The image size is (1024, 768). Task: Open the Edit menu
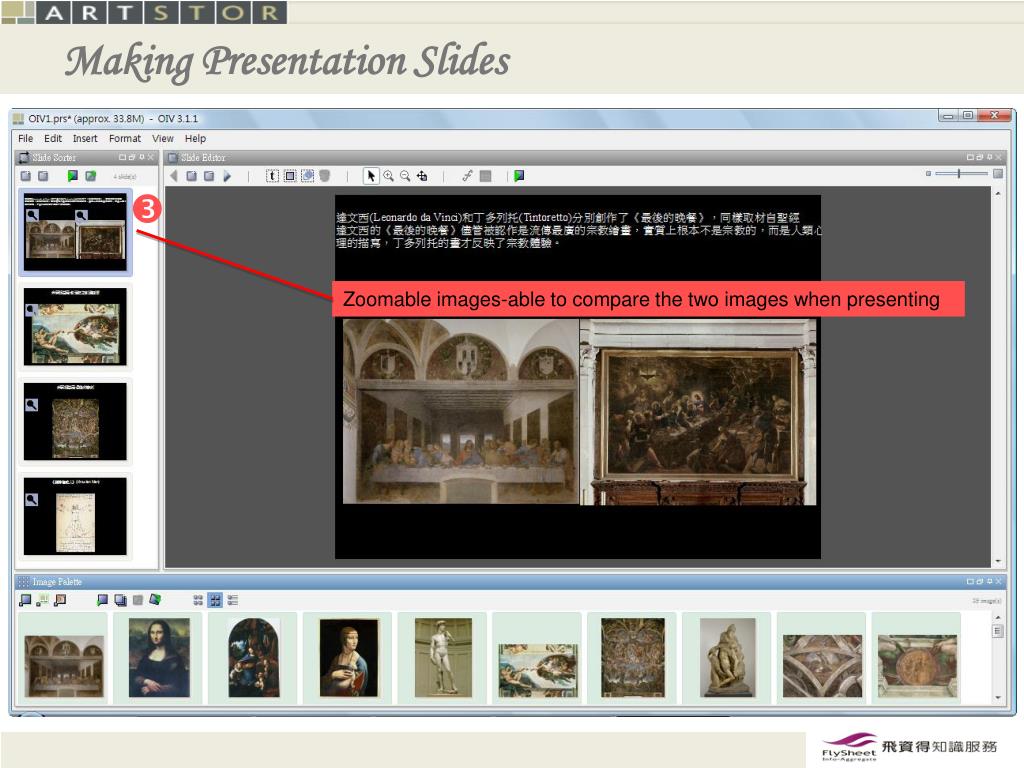(x=53, y=138)
